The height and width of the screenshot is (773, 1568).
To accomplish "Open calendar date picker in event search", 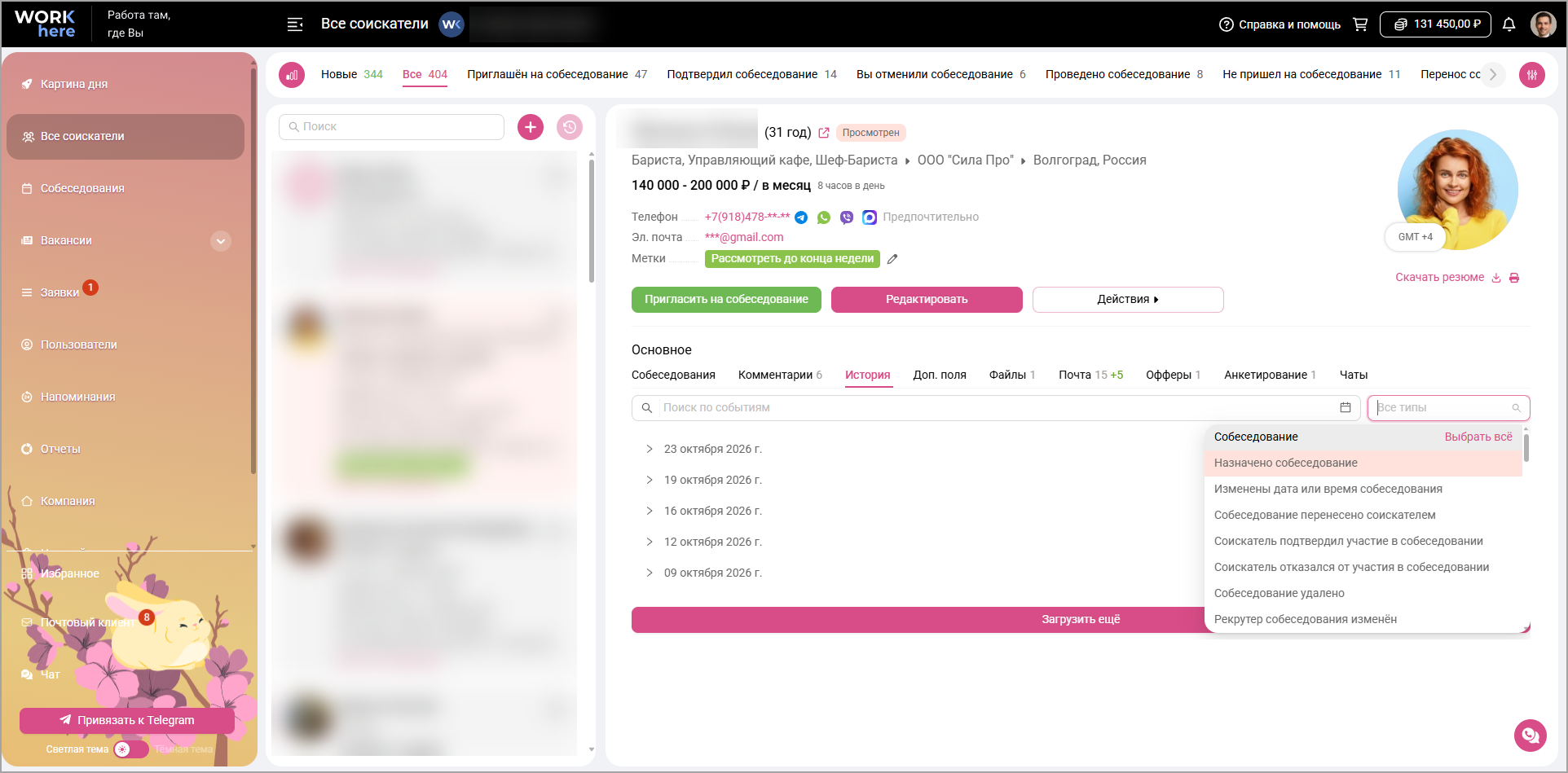I will 1346,407.
